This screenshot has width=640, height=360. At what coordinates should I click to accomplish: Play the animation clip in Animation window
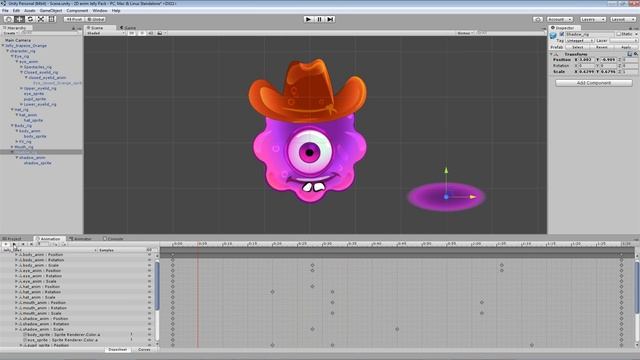(14, 244)
